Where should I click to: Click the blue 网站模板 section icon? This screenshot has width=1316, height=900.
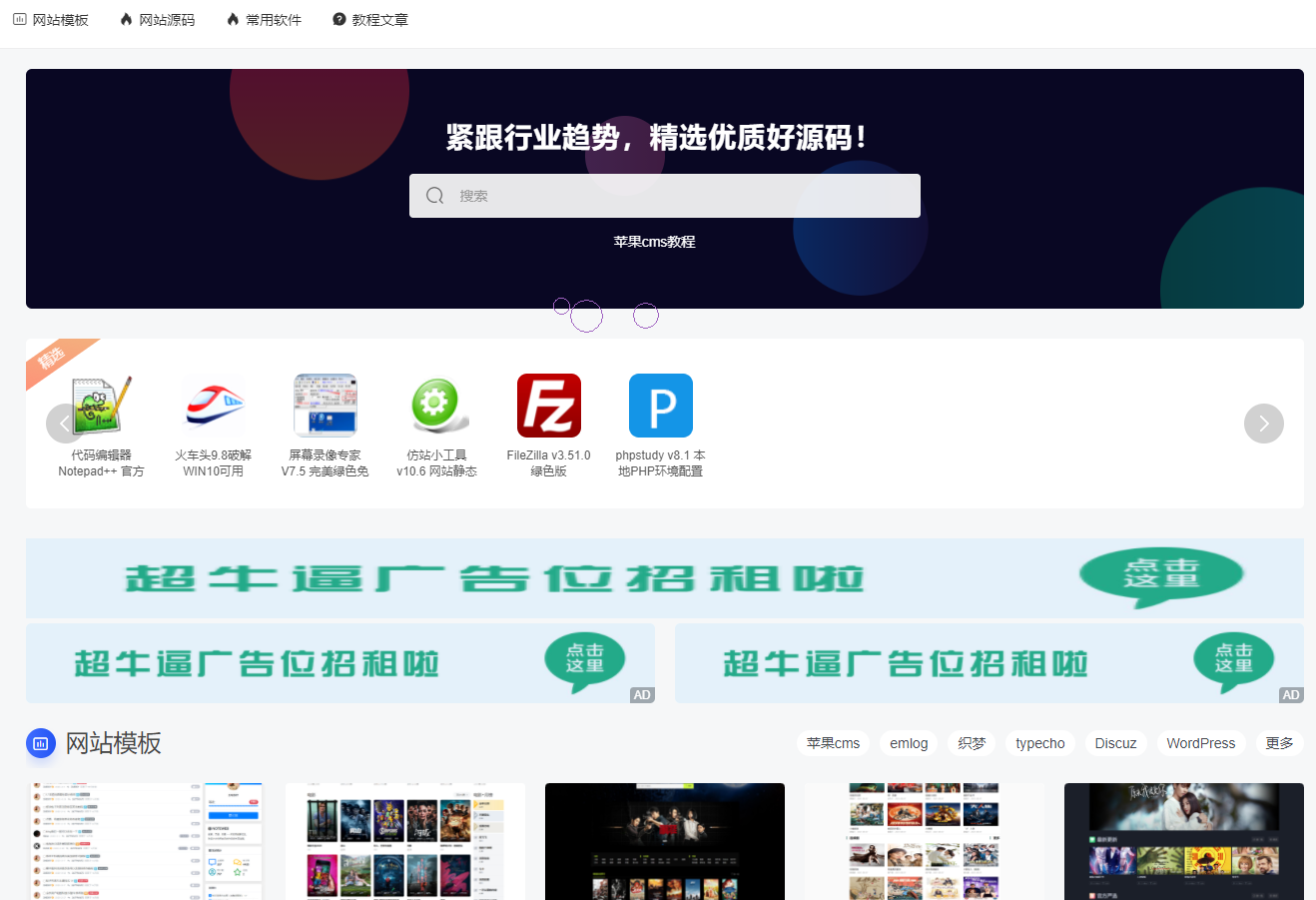pos(41,743)
